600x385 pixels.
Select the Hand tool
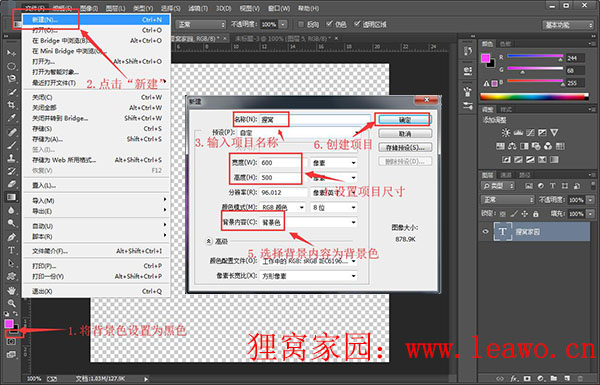click(x=11, y=290)
